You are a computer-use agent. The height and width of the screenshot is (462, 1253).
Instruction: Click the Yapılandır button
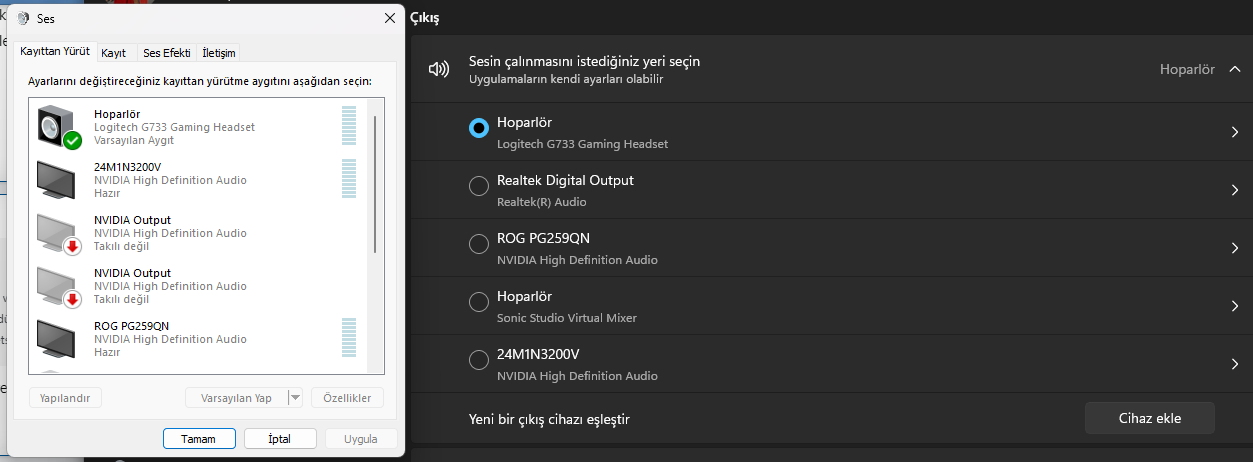(x=65, y=398)
